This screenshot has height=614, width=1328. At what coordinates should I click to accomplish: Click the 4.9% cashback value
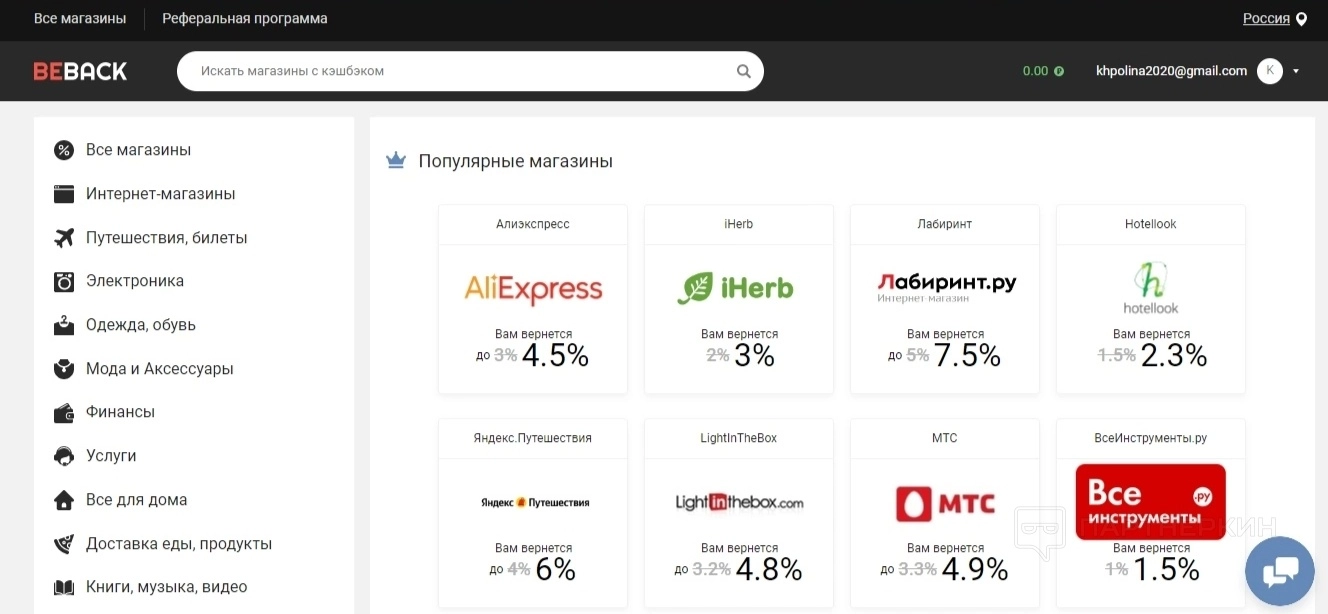click(x=975, y=569)
